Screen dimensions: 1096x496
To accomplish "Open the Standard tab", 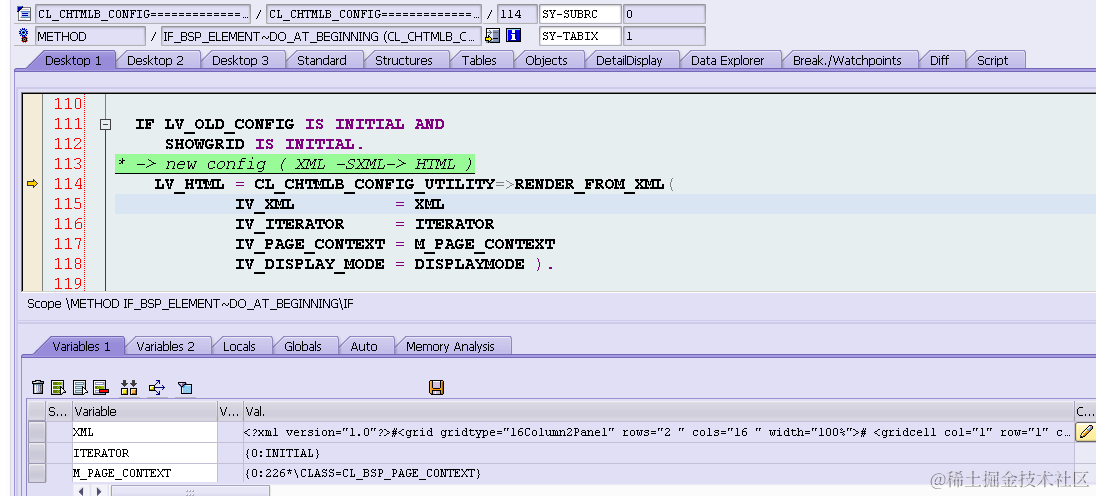I will [322, 61].
